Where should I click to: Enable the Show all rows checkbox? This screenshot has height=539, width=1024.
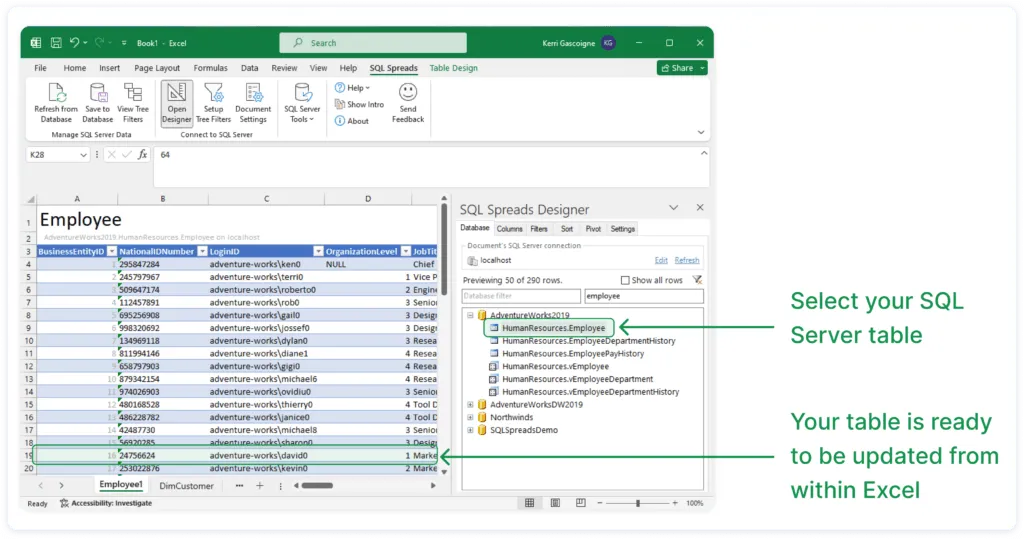point(625,280)
